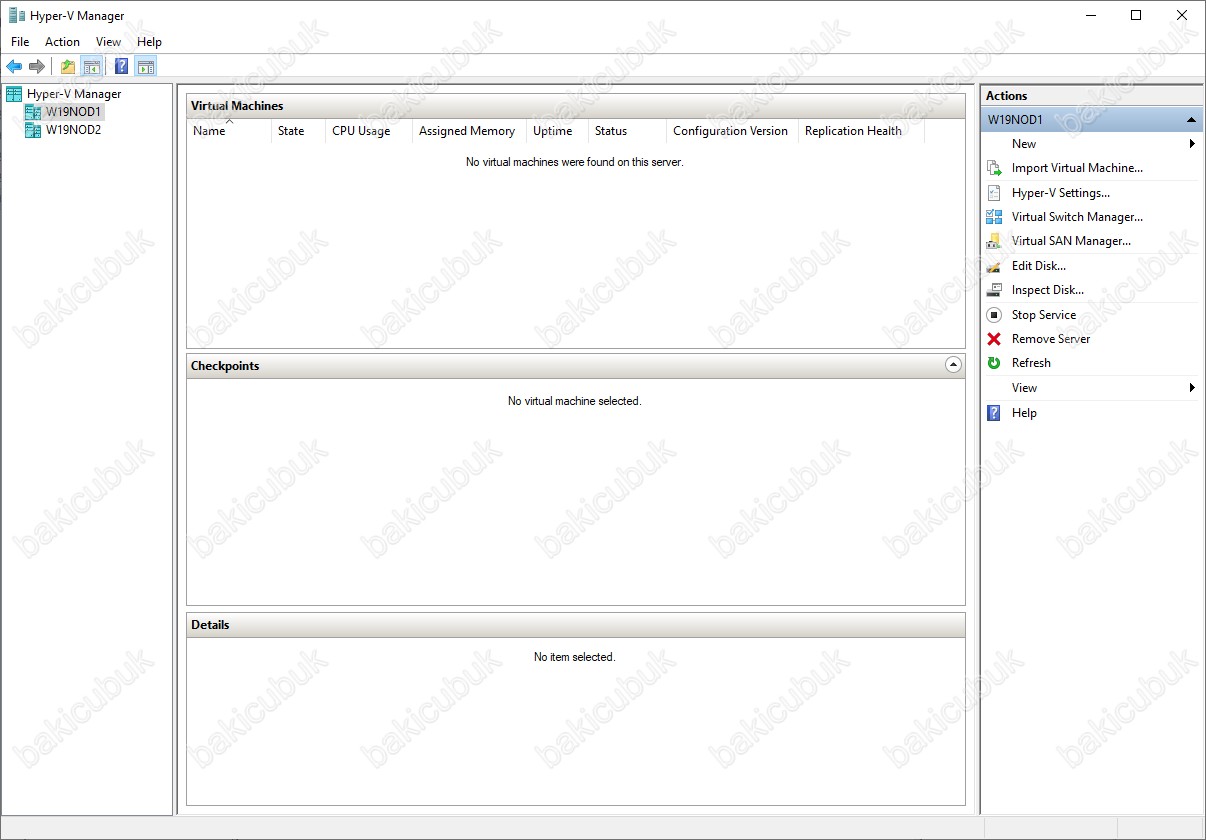Image resolution: width=1206 pixels, height=840 pixels.
Task: Click the Help question mark icon in Actions
Action: click(994, 413)
